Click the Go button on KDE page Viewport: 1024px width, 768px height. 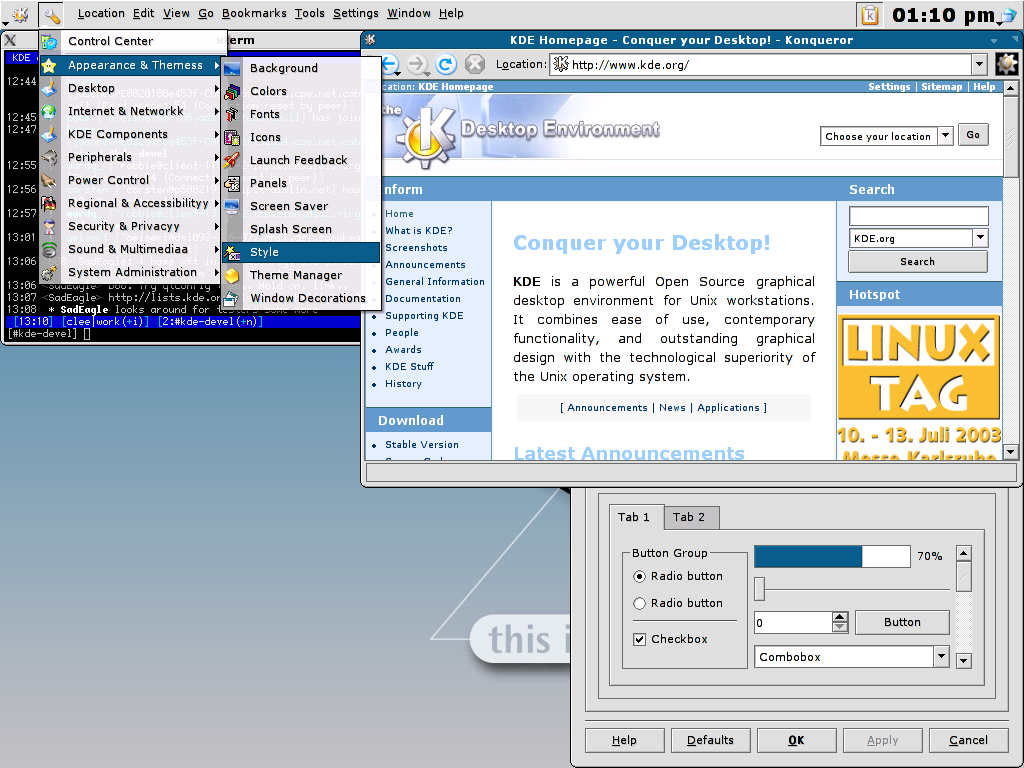point(973,135)
